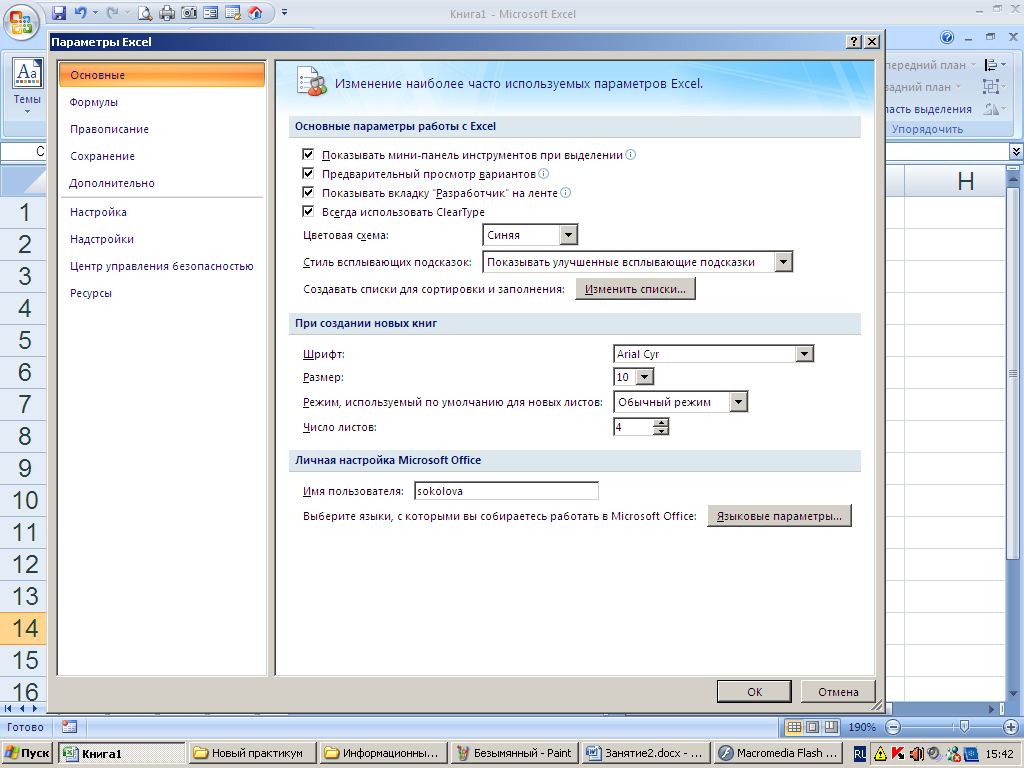
Task: Click the zoom slider handle
Action: (x=964, y=727)
